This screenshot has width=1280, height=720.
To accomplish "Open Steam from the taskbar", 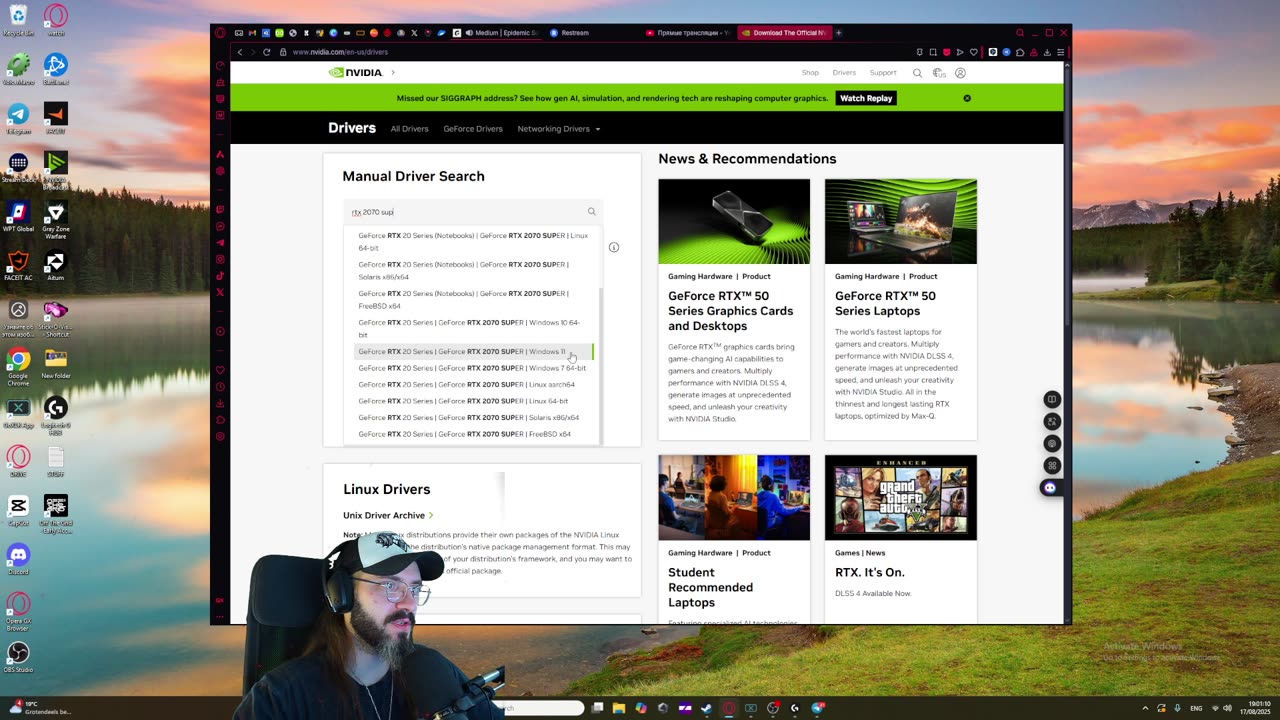I will point(707,708).
